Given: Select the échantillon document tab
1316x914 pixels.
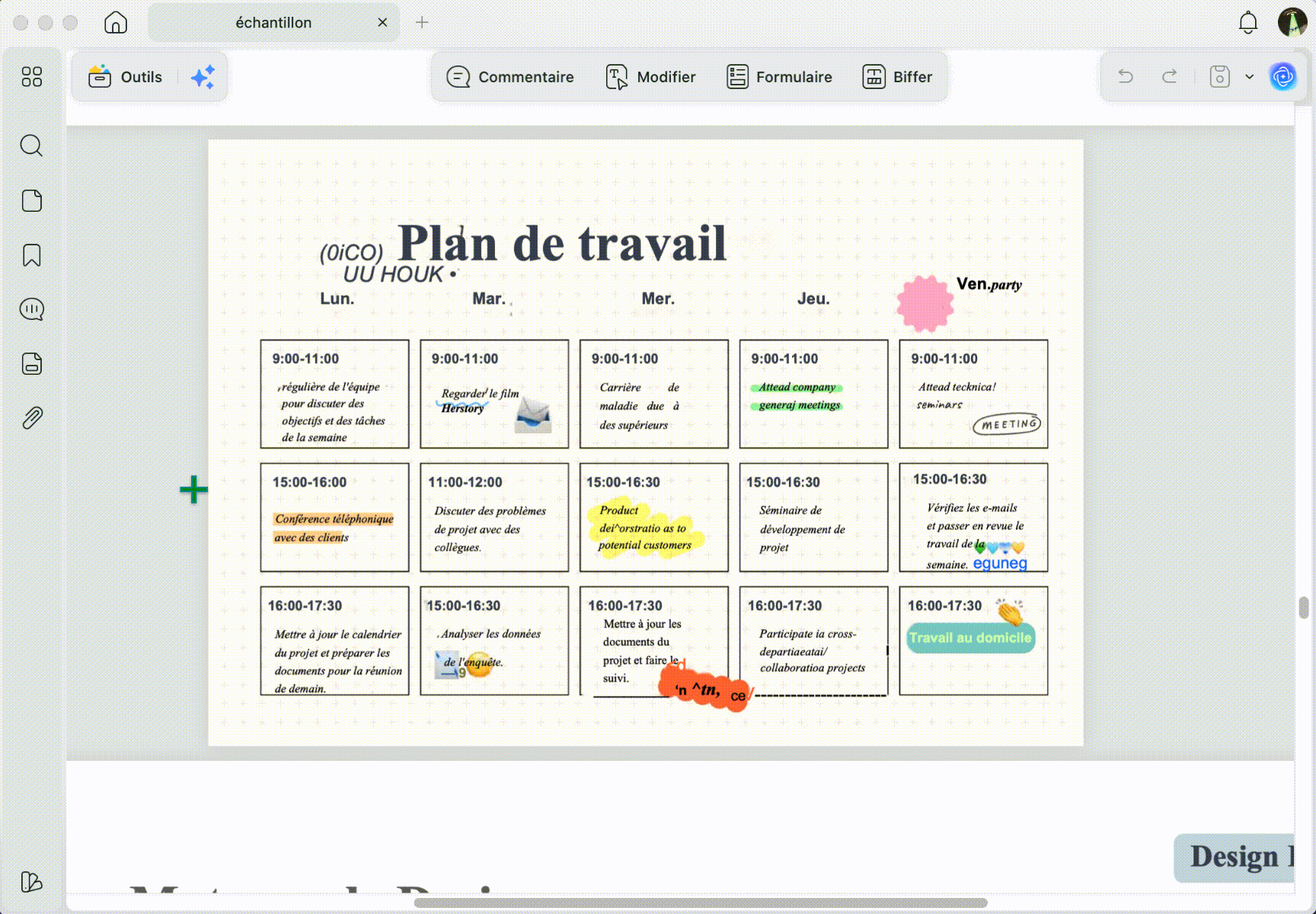Looking at the screenshot, I should point(273,23).
